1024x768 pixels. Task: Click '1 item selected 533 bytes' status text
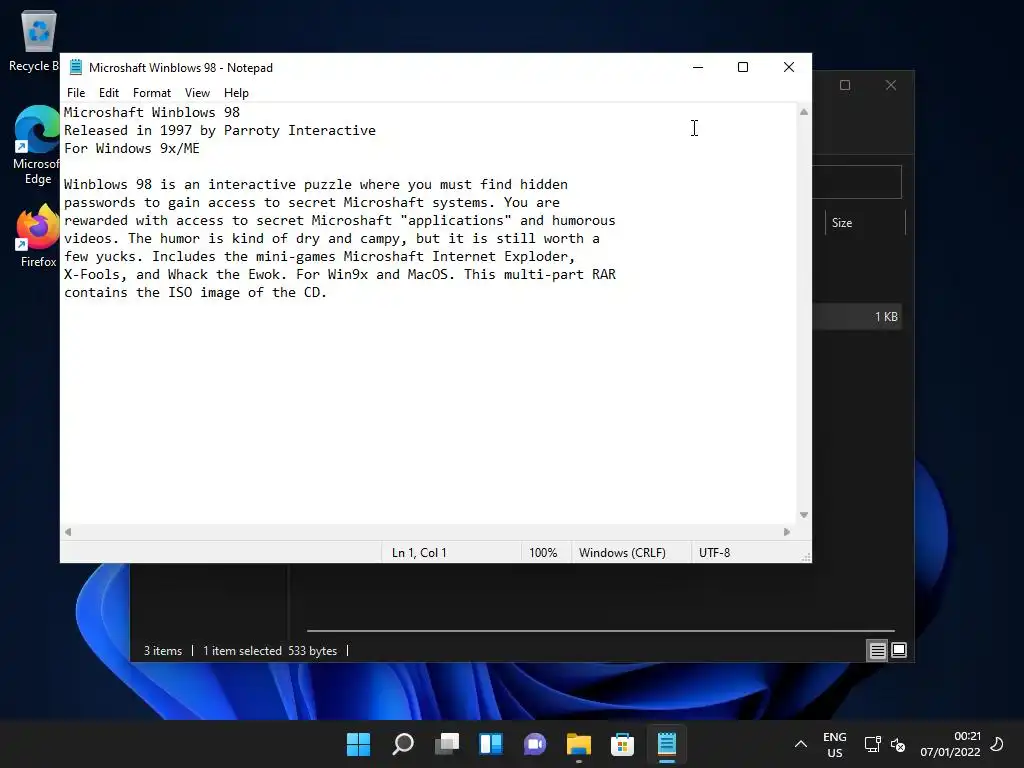(270, 650)
